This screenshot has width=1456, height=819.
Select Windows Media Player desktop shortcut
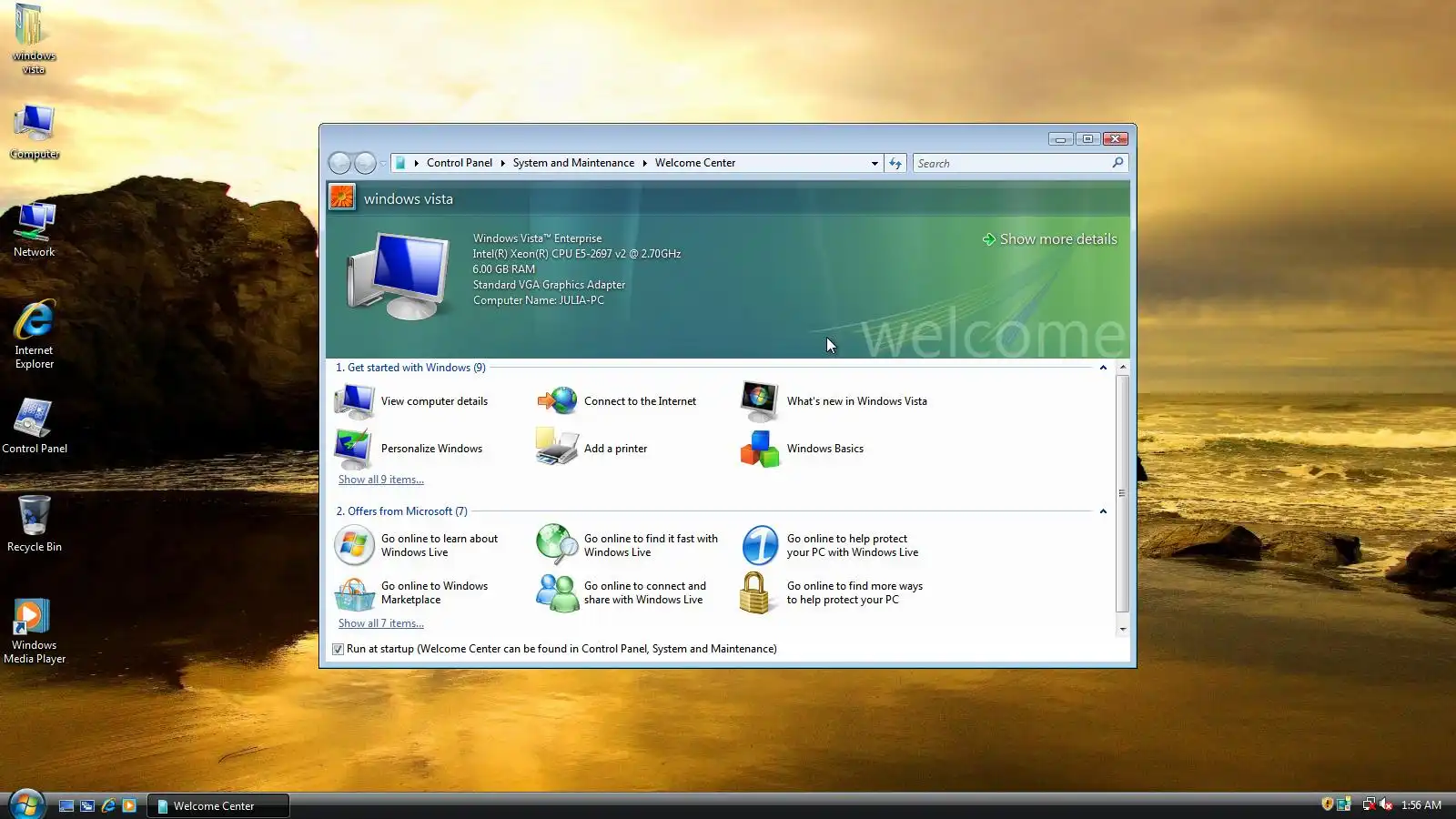coord(35,631)
